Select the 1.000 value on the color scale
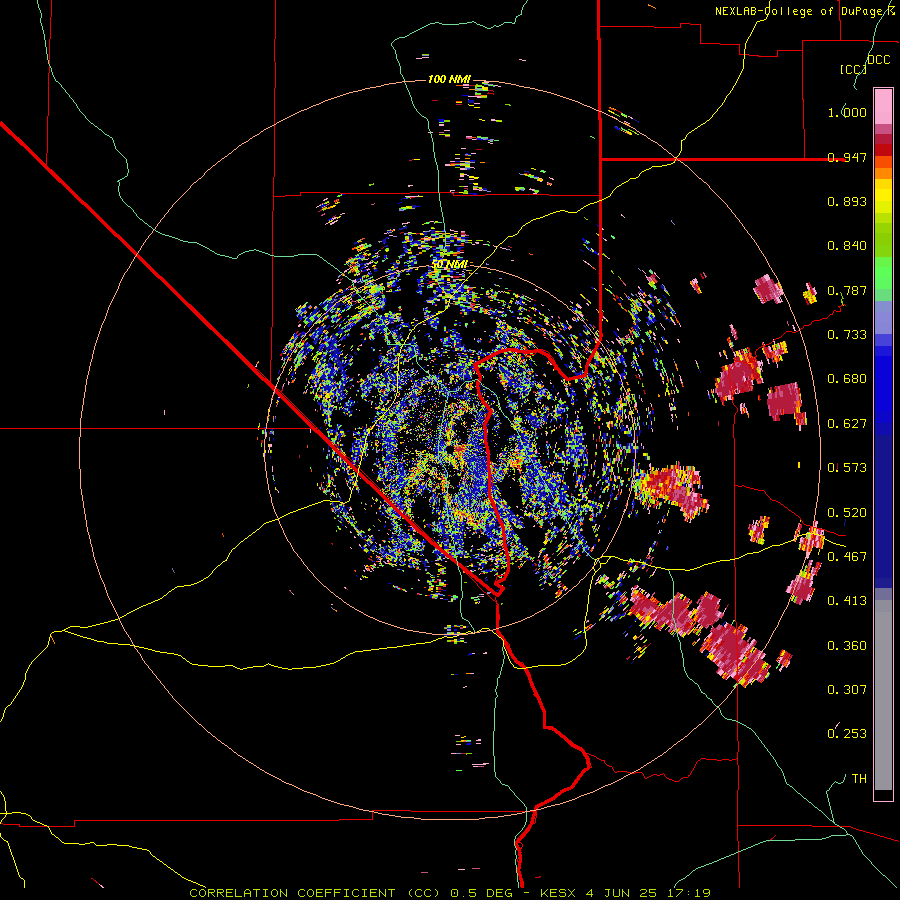The height and width of the screenshot is (900, 900). [847, 112]
